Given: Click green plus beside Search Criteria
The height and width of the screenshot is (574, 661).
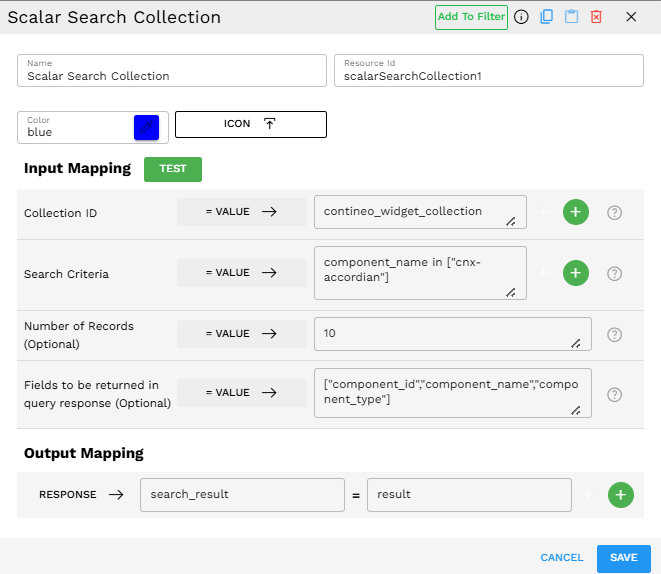Looking at the screenshot, I should click(x=576, y=273).
